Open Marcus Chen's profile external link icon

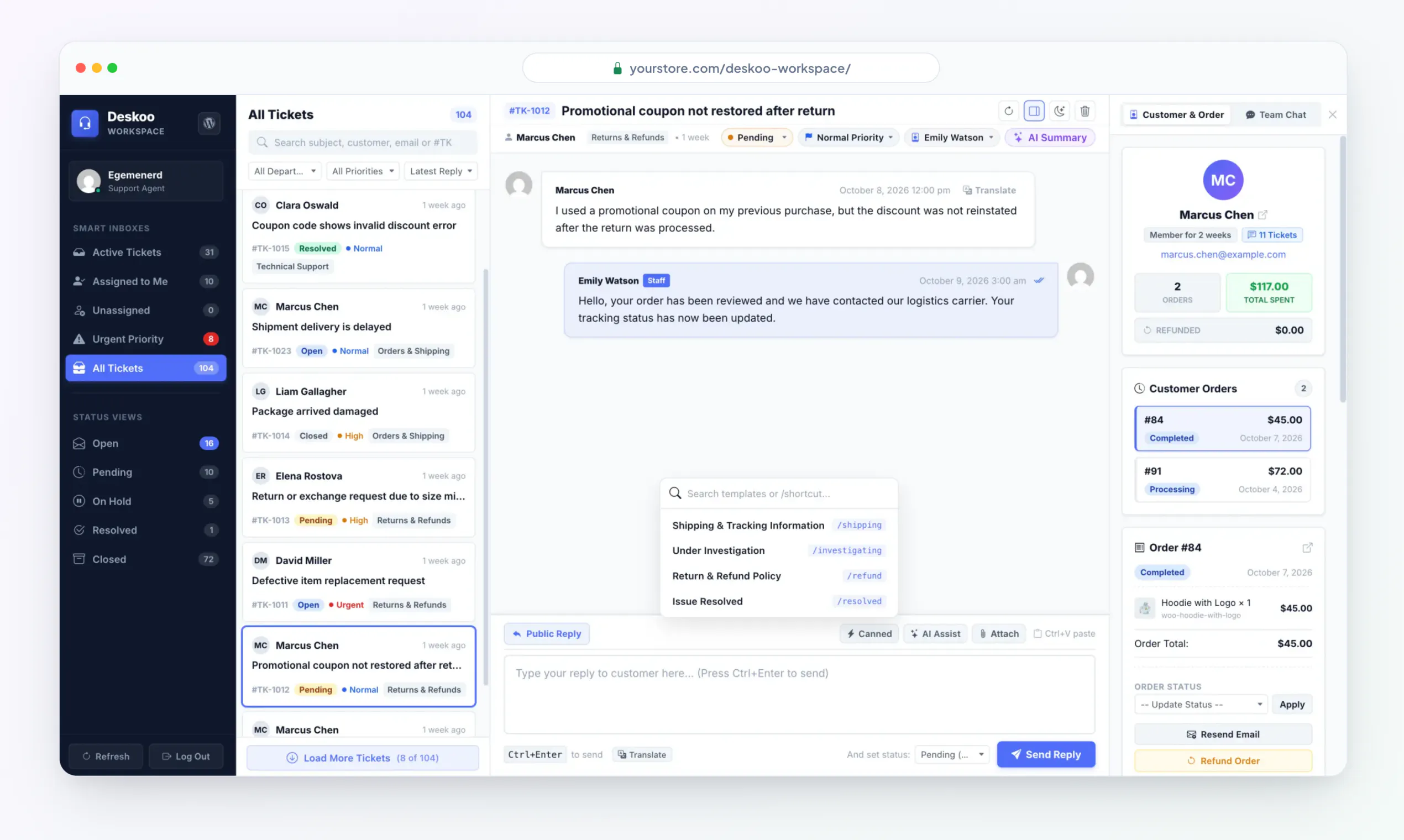(1262, 215)
